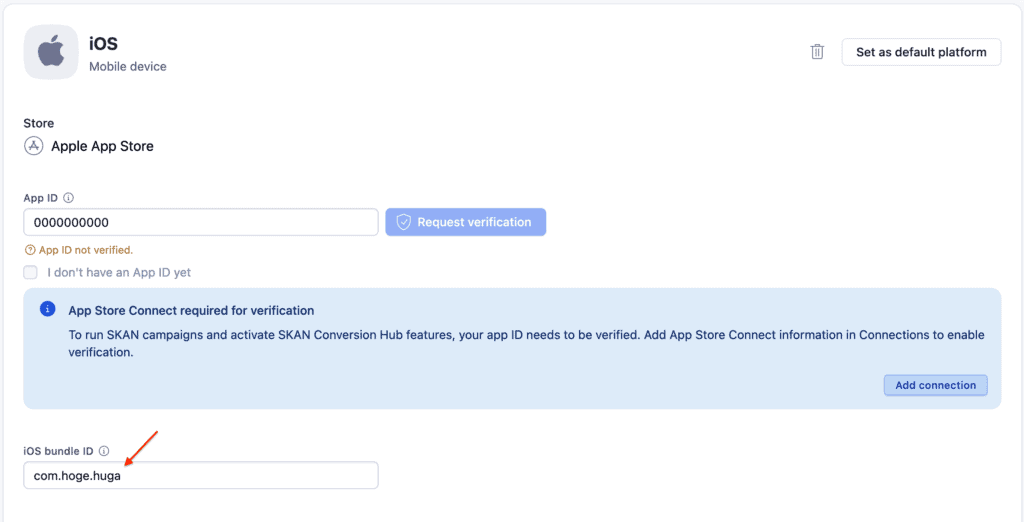Screen dimensions: 1024x522
Task: Click the 'Apple App Store' store name
Action: (x=103, y=146)
